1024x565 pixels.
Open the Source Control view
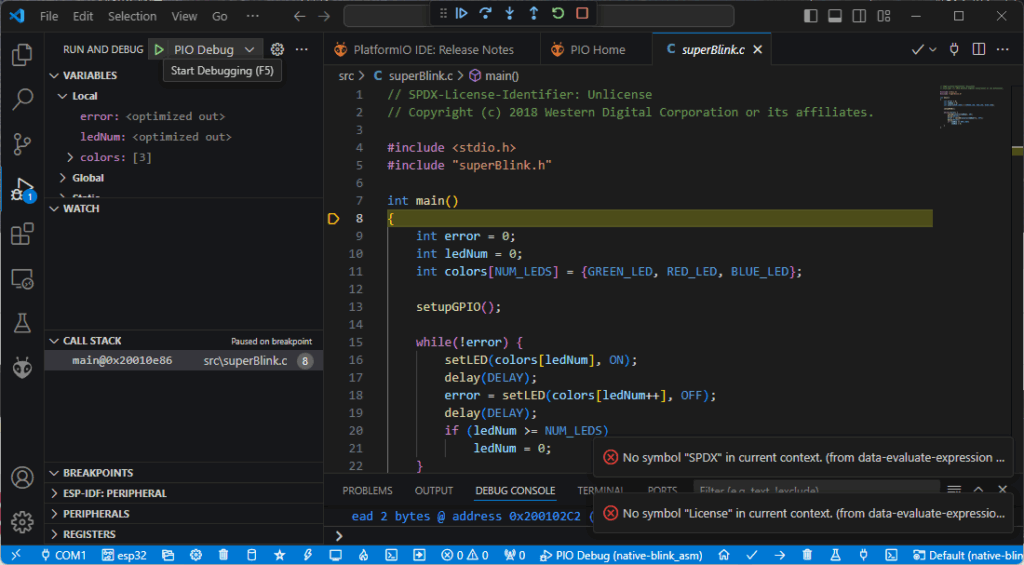point(22,143)
